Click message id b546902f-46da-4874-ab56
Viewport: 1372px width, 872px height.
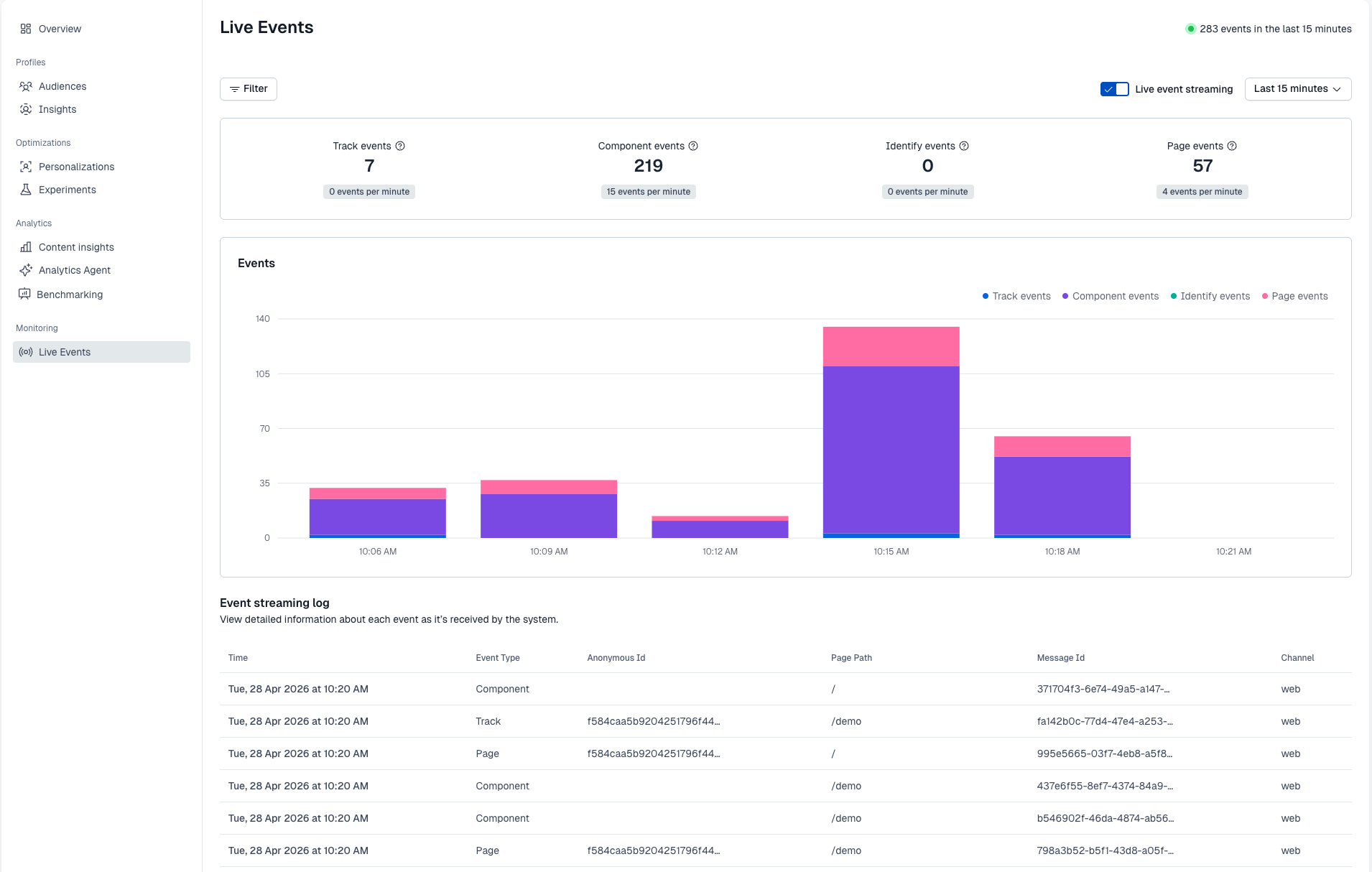coord(1106,818)
